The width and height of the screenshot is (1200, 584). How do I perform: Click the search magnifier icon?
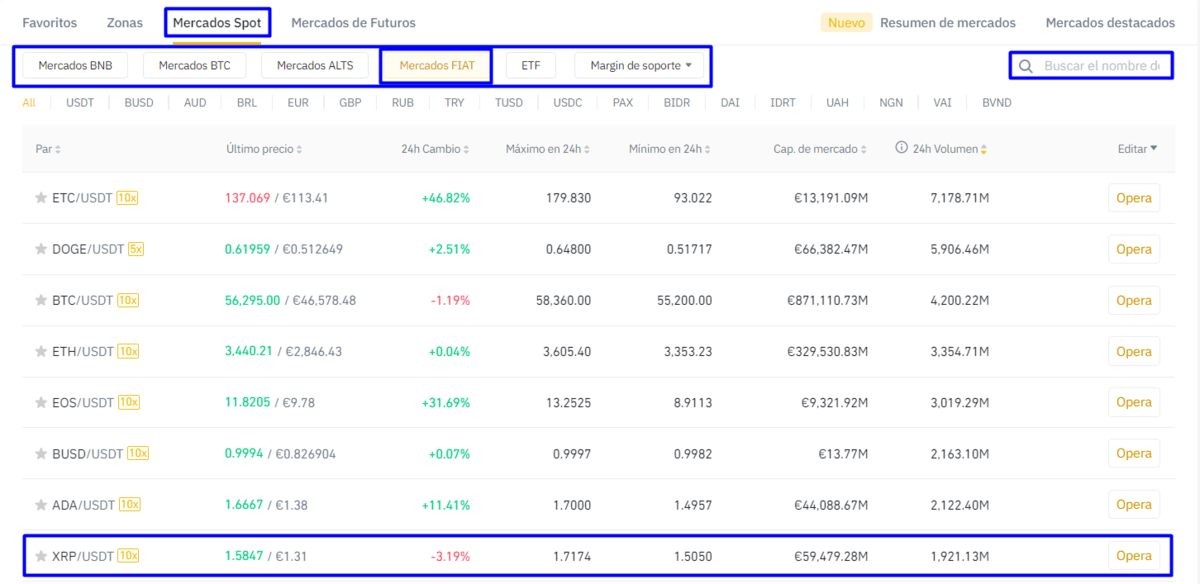point(1025,67)
